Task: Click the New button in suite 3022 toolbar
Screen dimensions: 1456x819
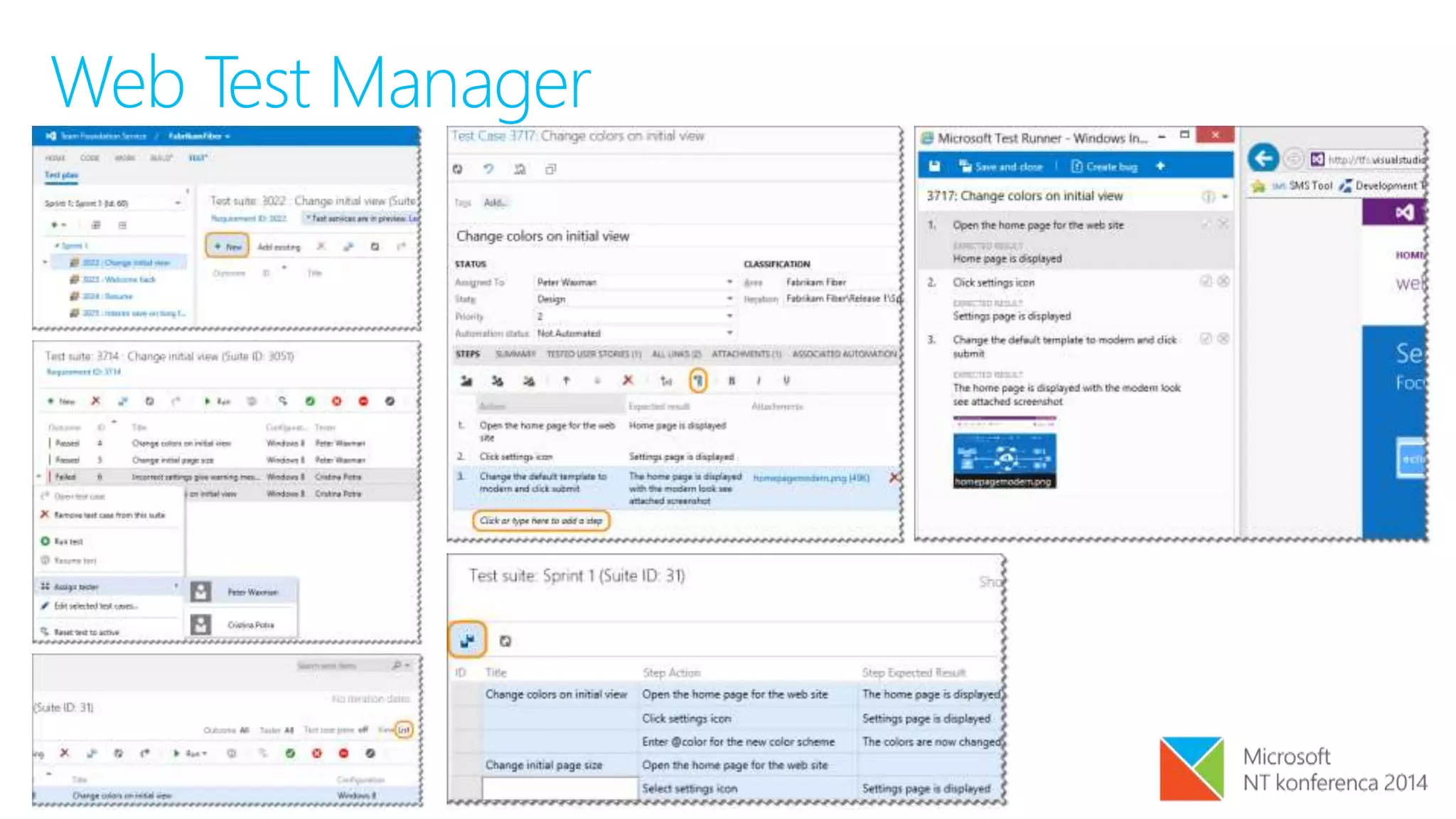Action: pyautogui.click(x=227, y=246)
